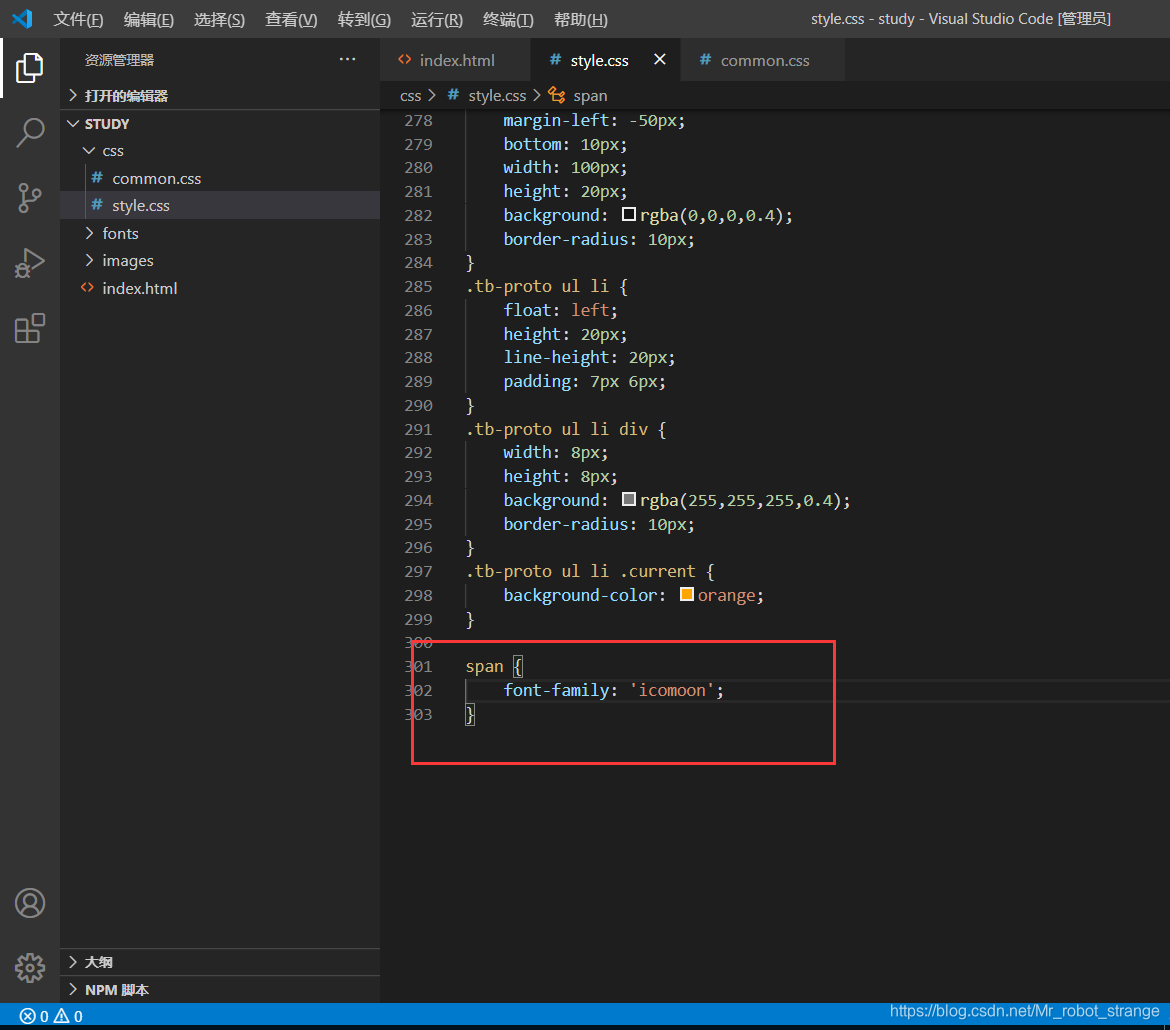The width and height of the screenshot is (1170, 1030).
Task: Open the Search view icon
Action: [30, 133]
